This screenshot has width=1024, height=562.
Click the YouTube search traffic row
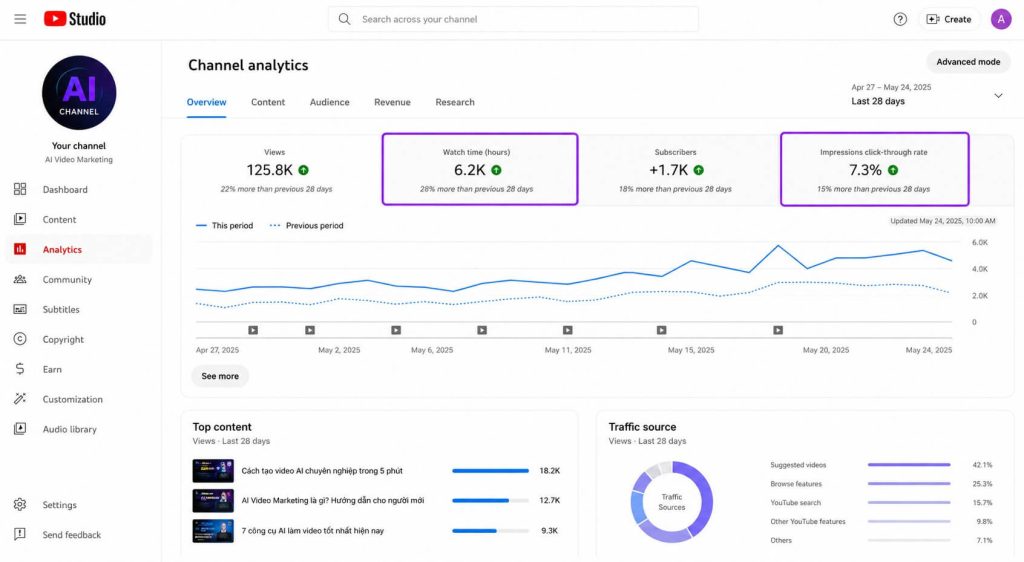click(x=881, y=503)
